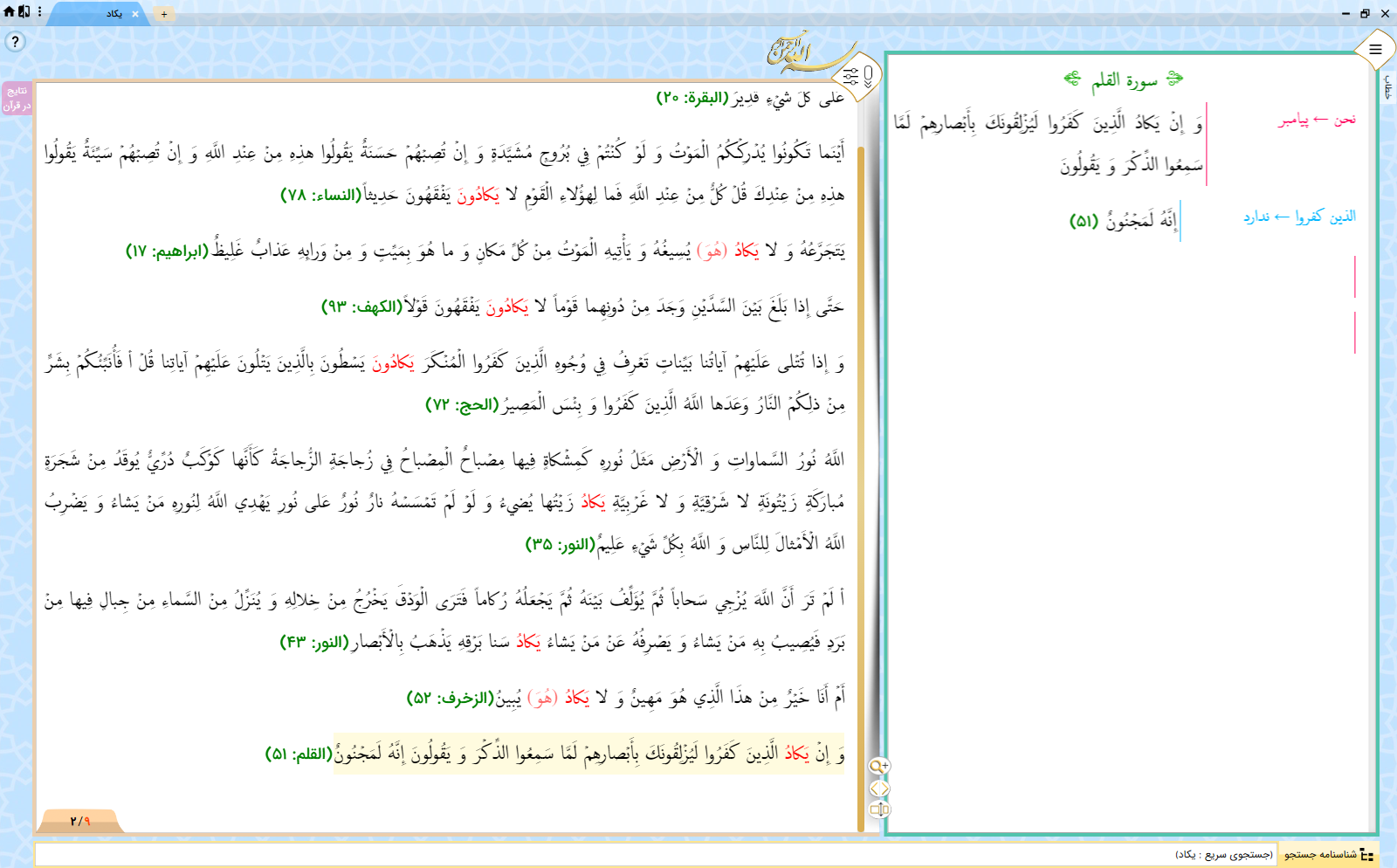Image resolution: width=1397 pixels, height=868 pixels.
Task: Open the three-dot more options menu
Action: coord(40,12)
